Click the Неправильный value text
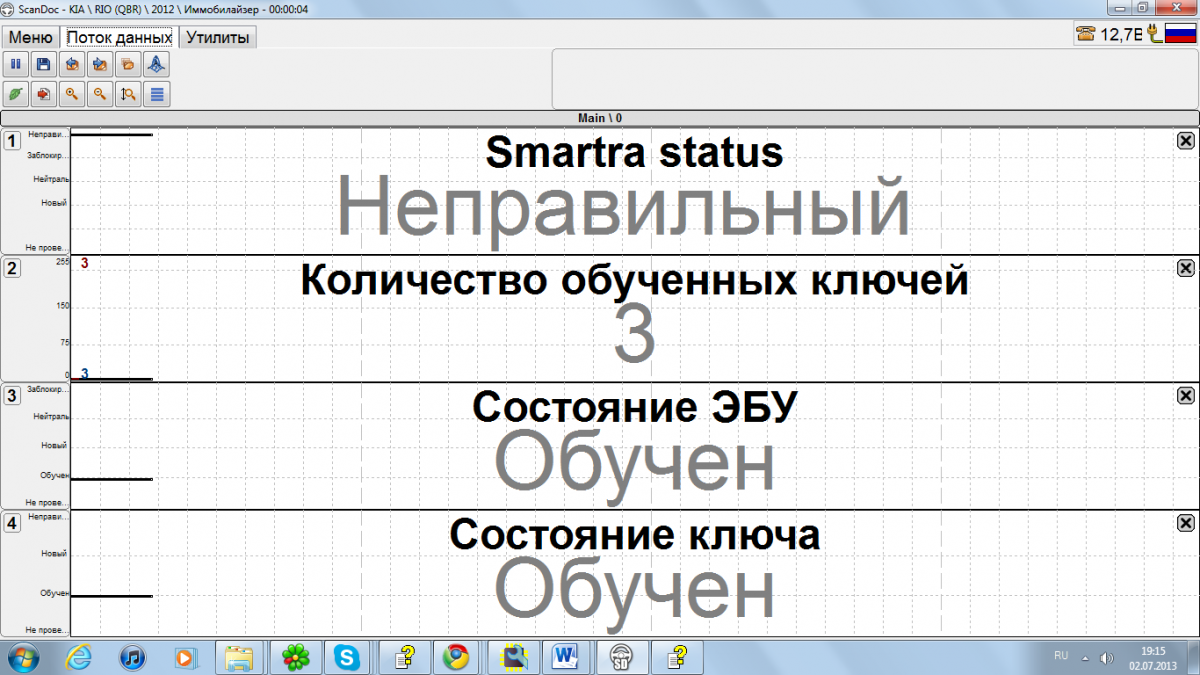 tap(623, 210)
